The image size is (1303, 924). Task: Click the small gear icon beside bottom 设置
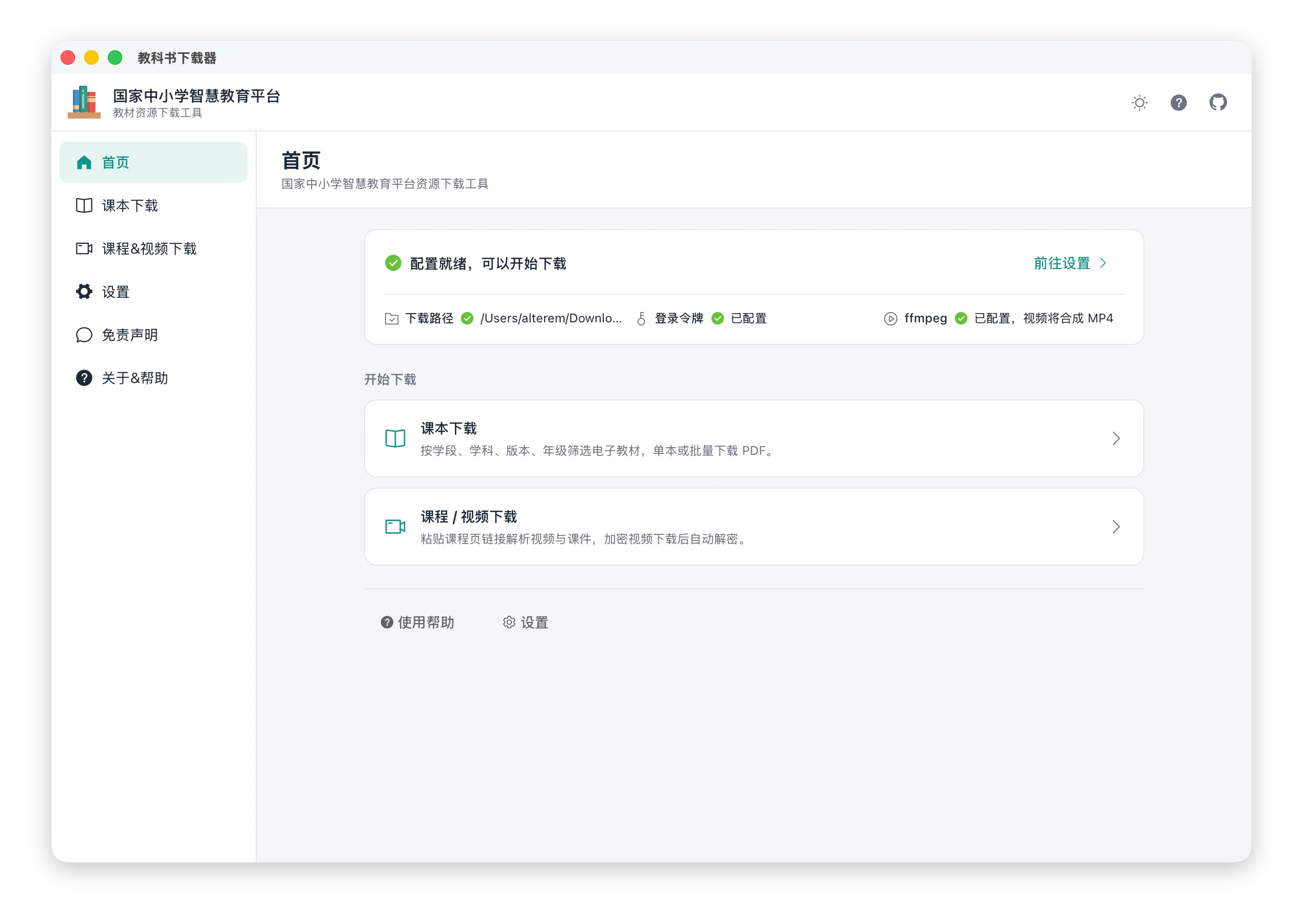509,623
